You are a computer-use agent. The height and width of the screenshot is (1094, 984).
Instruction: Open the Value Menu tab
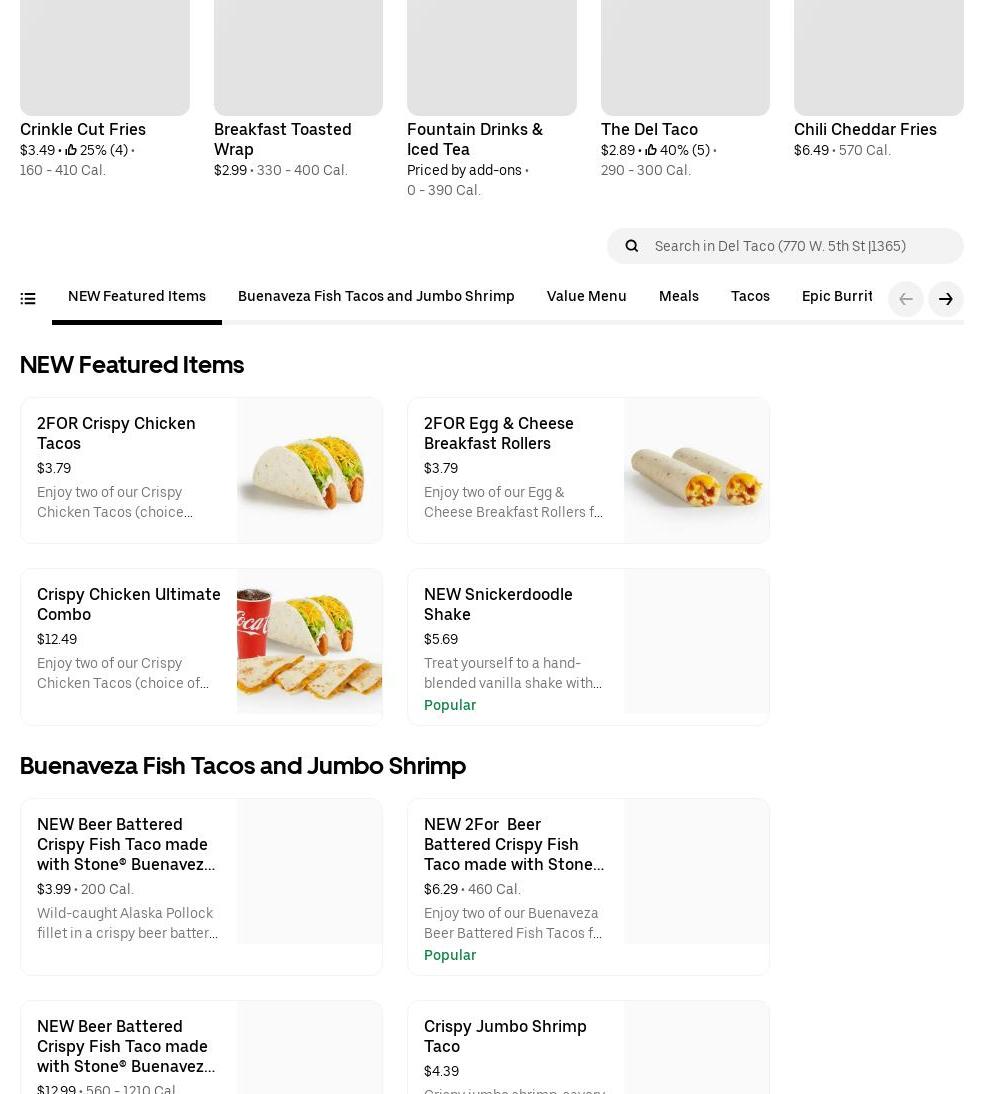[x=586, y=297]
